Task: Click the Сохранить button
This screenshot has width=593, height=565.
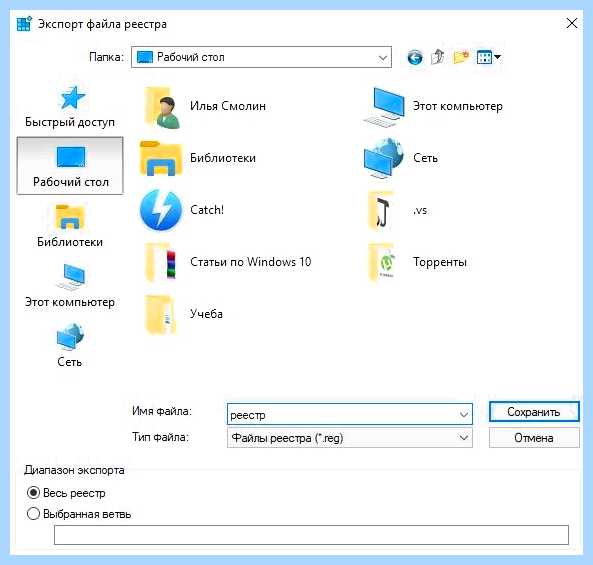Action: 534,412
